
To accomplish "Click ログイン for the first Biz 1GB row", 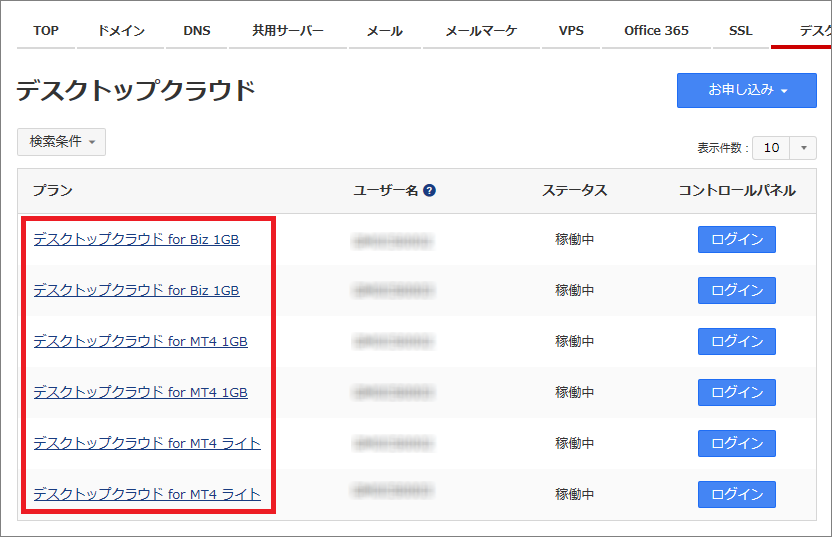I will [x=736, y=239].
